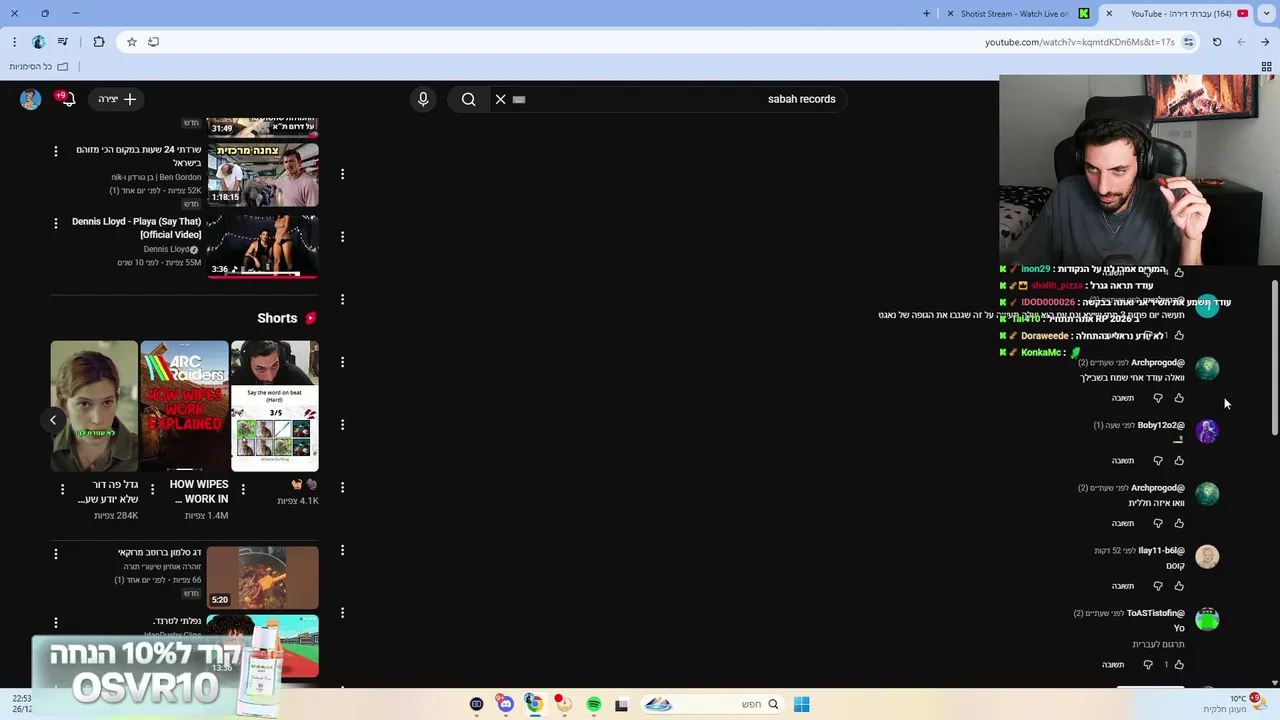Image resolution: width=1280 pixels, height=720 pixels.
Task: Open Spotify from the taskbar
Action: tap(593, 704)
